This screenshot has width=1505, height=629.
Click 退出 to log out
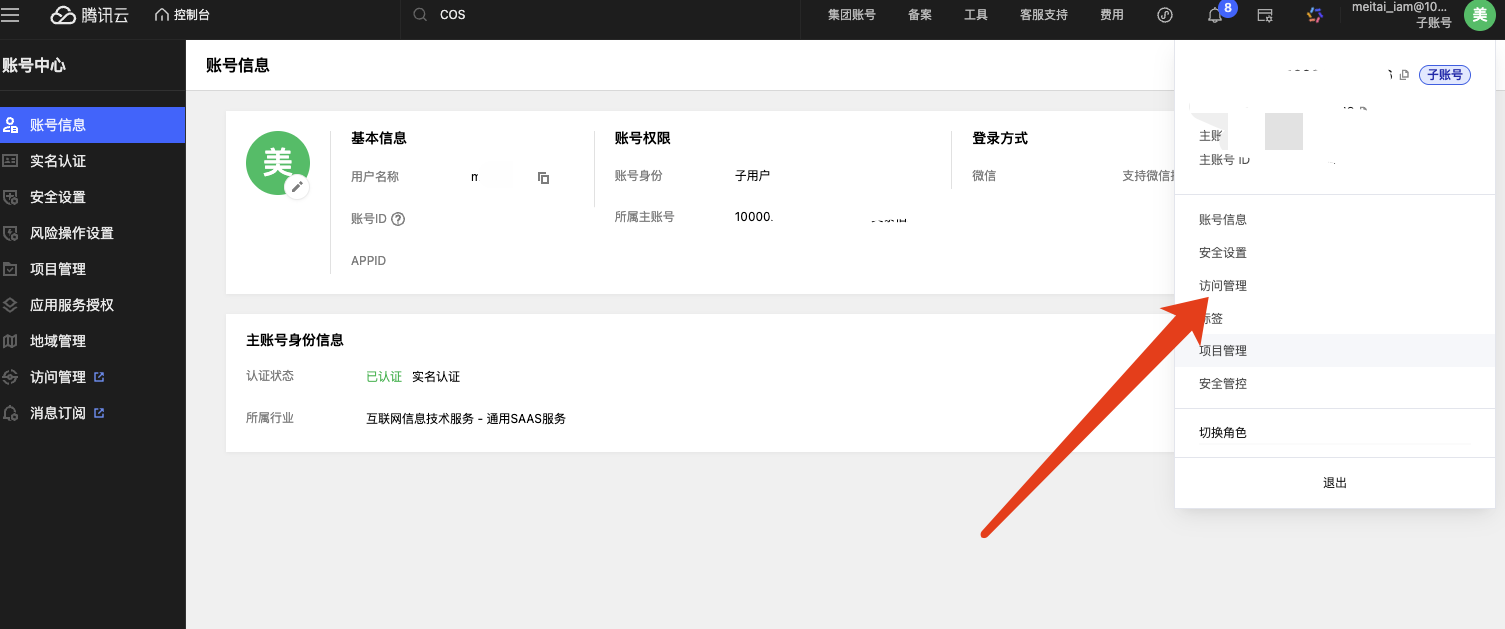[x=1335, y=483]
